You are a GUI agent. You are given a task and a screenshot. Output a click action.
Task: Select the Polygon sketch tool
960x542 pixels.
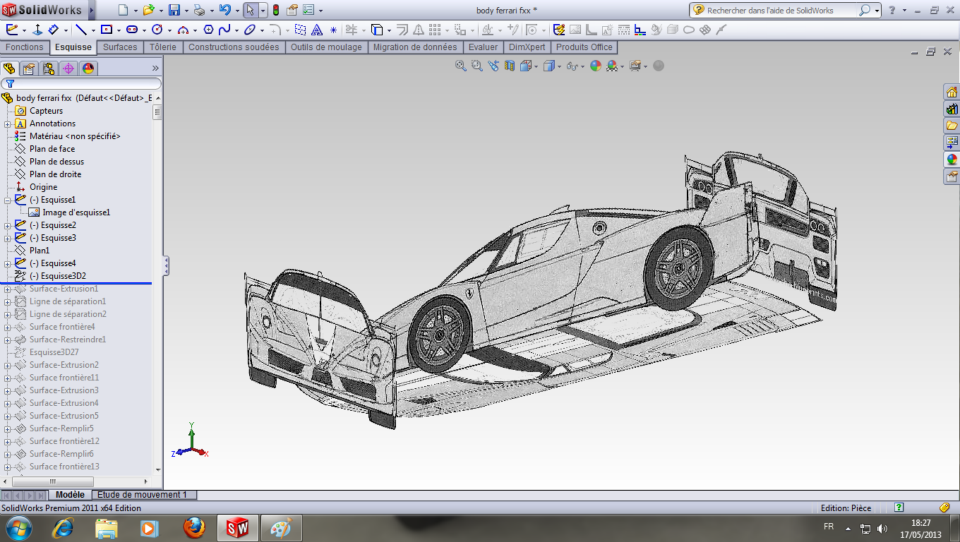point(208,29)
